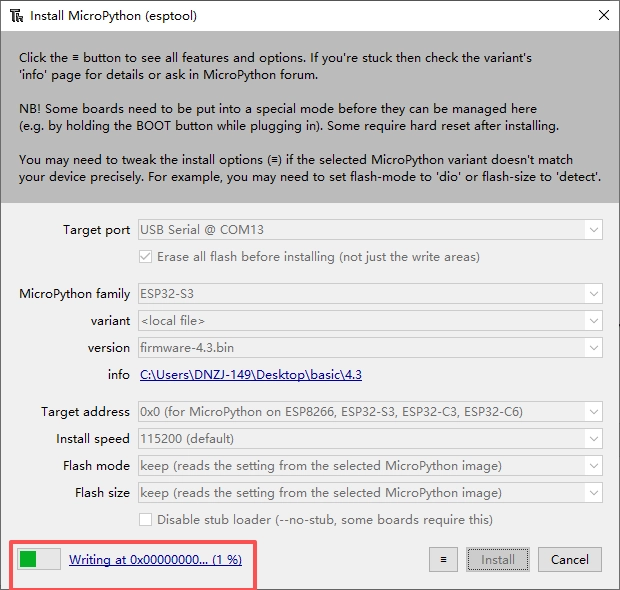Click the ≡ options menu button
Image resolution: width=620 pixels, height=590 pixels.
443,560
